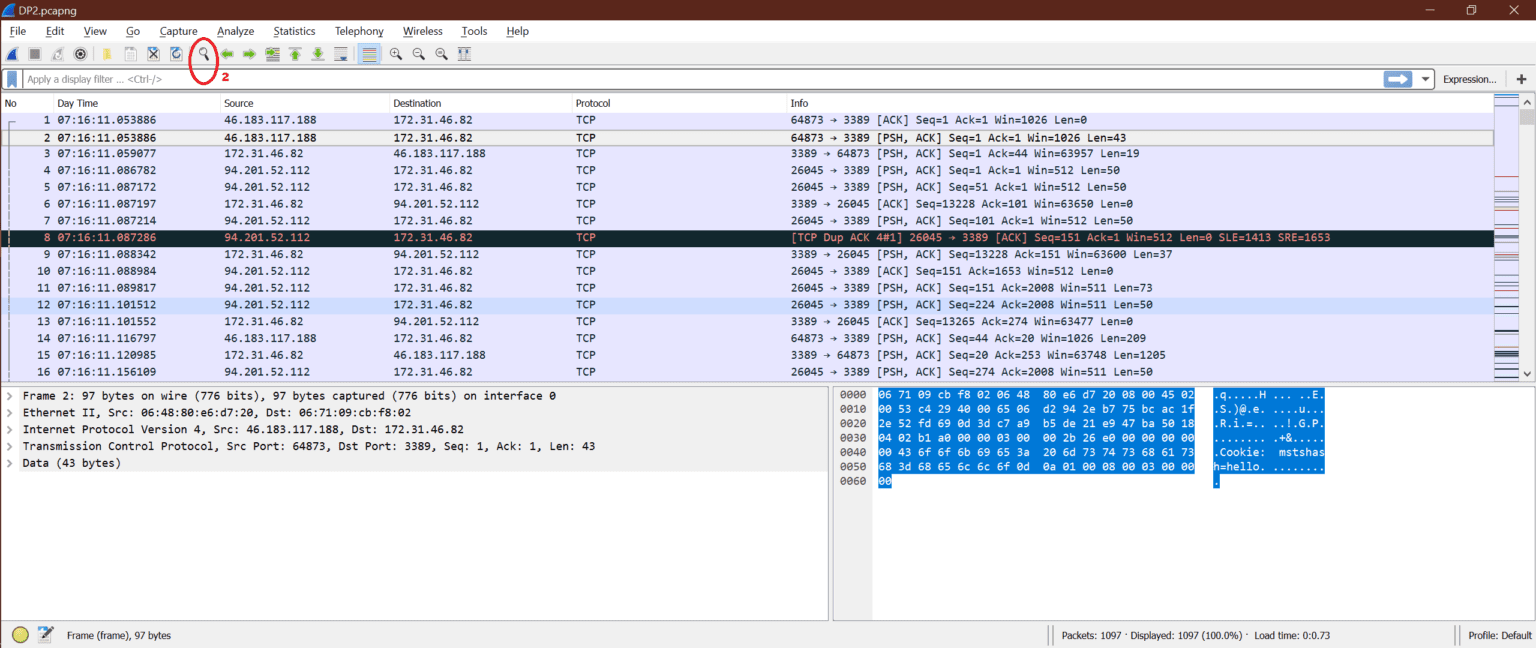Open the Statistics menu
1536x648 pixels.
pos(294,31)
